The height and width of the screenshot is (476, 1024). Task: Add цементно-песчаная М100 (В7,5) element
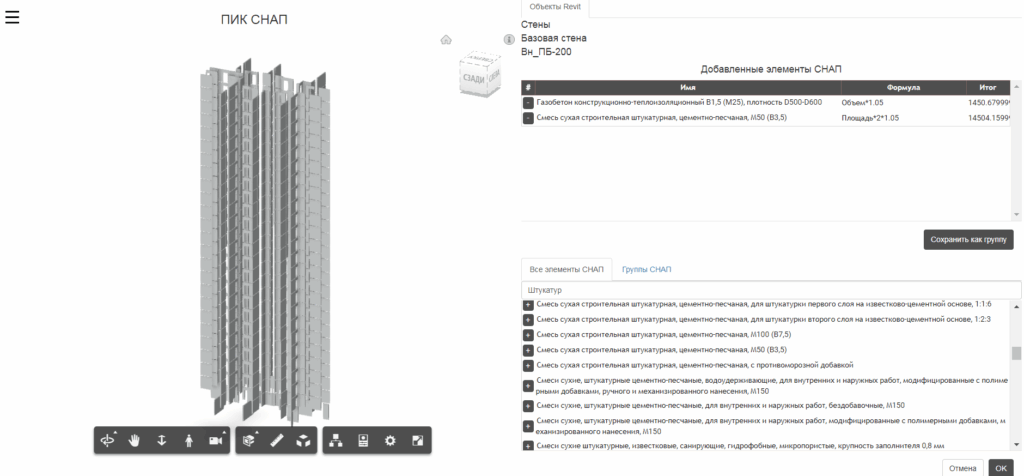click(528, 335)
